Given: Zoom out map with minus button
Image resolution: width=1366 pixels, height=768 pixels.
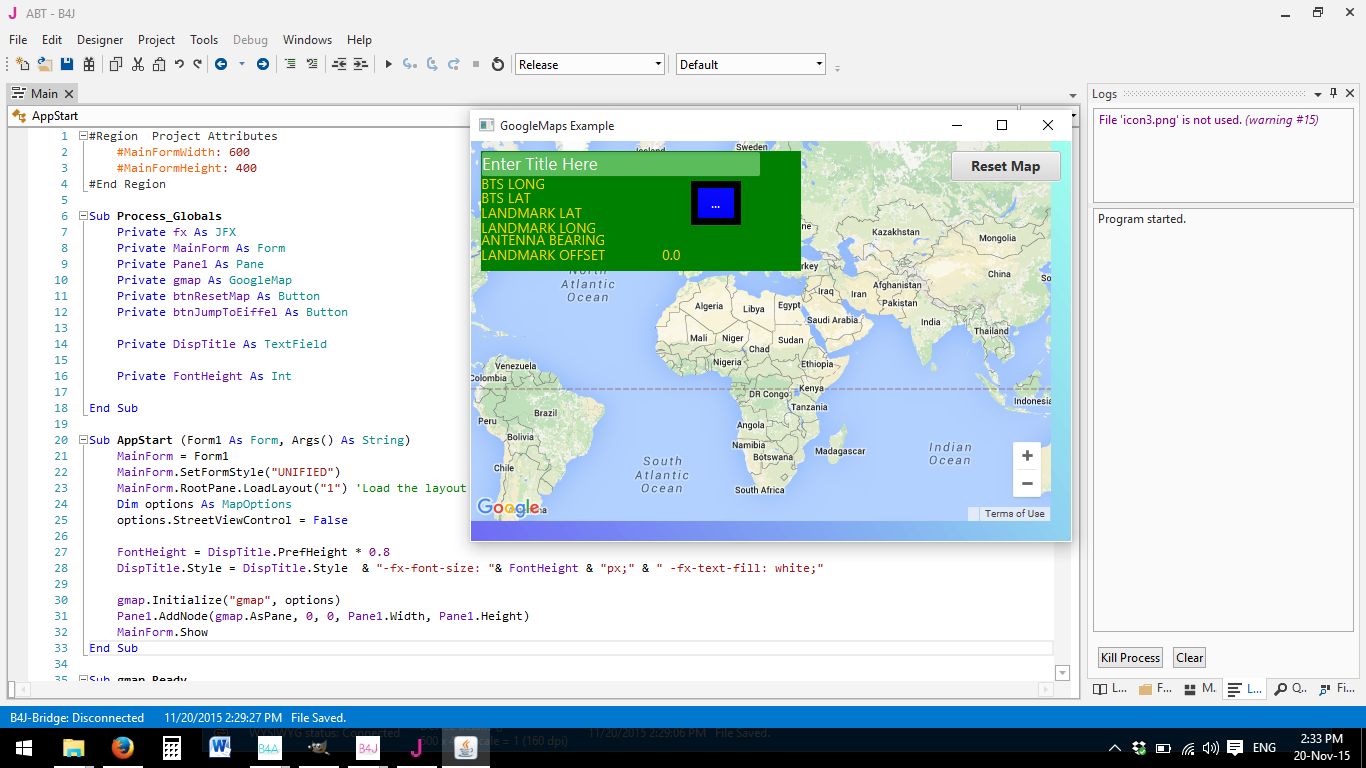Looking at the screenshot, I should coord(1027,484).
